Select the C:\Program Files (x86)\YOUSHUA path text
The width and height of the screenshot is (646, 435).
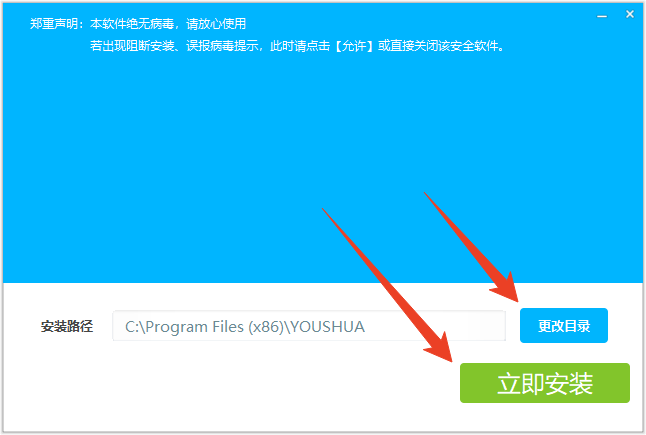pos(245,327)
